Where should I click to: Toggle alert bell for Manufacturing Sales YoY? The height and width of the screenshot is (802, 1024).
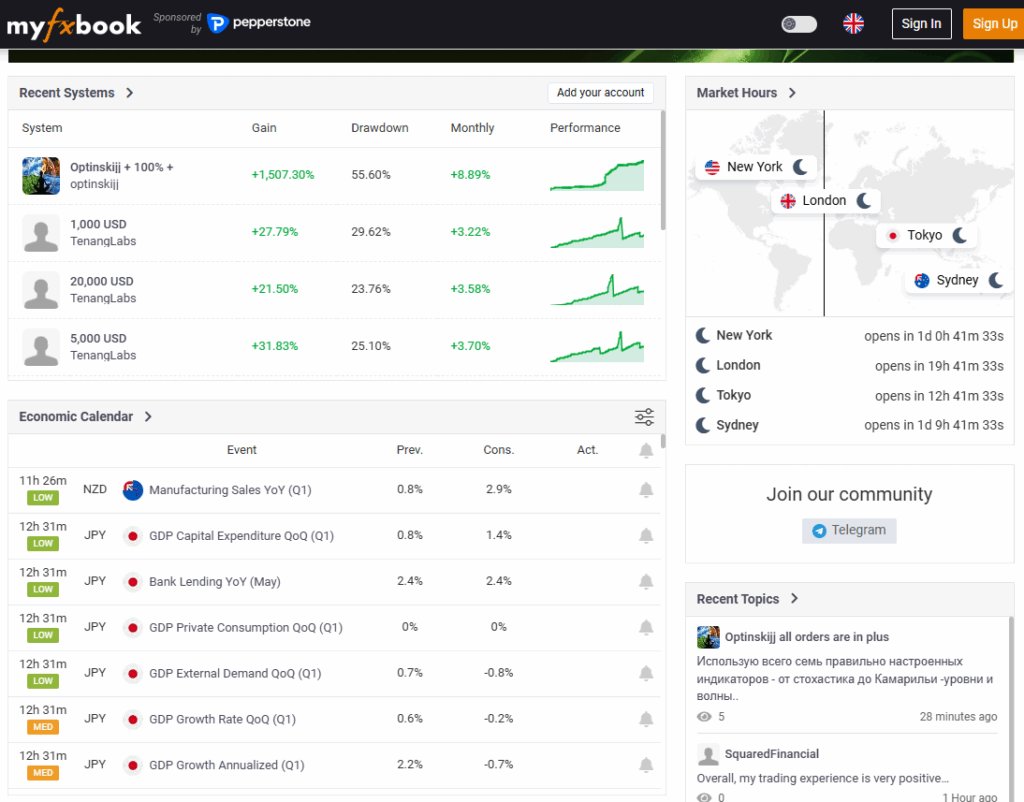(x=646, y=490)
